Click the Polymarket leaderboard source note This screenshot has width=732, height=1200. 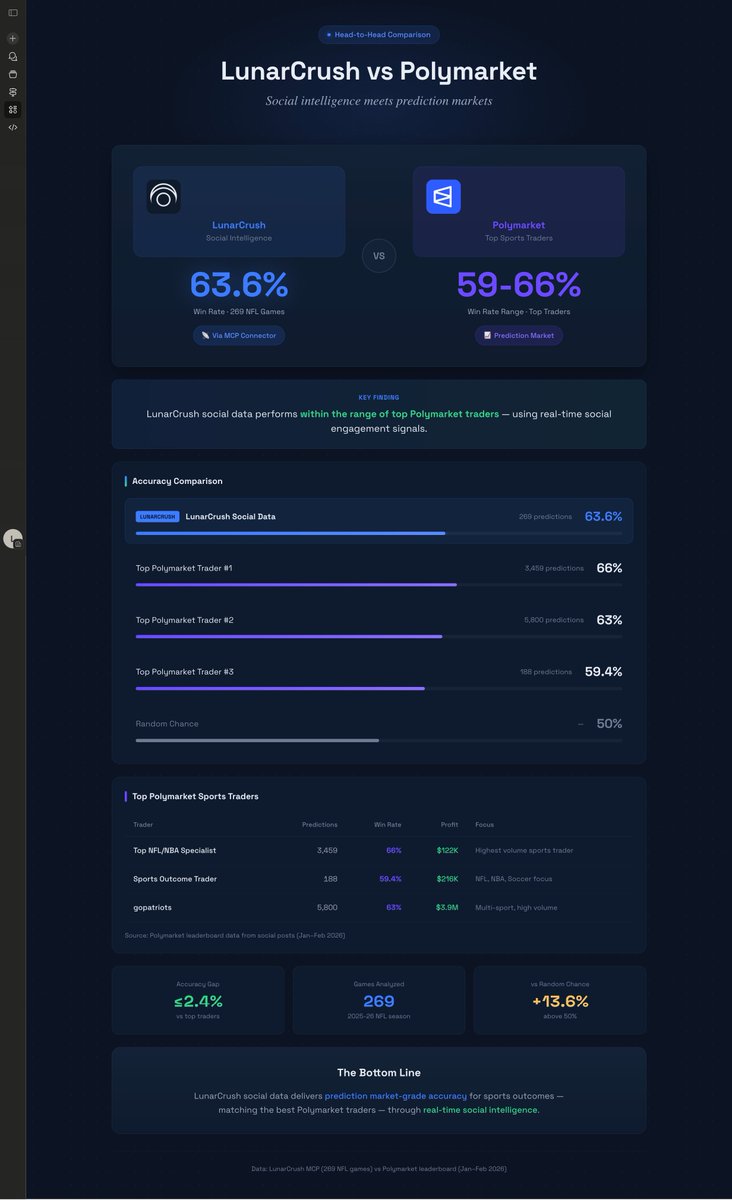coord(235,935)
